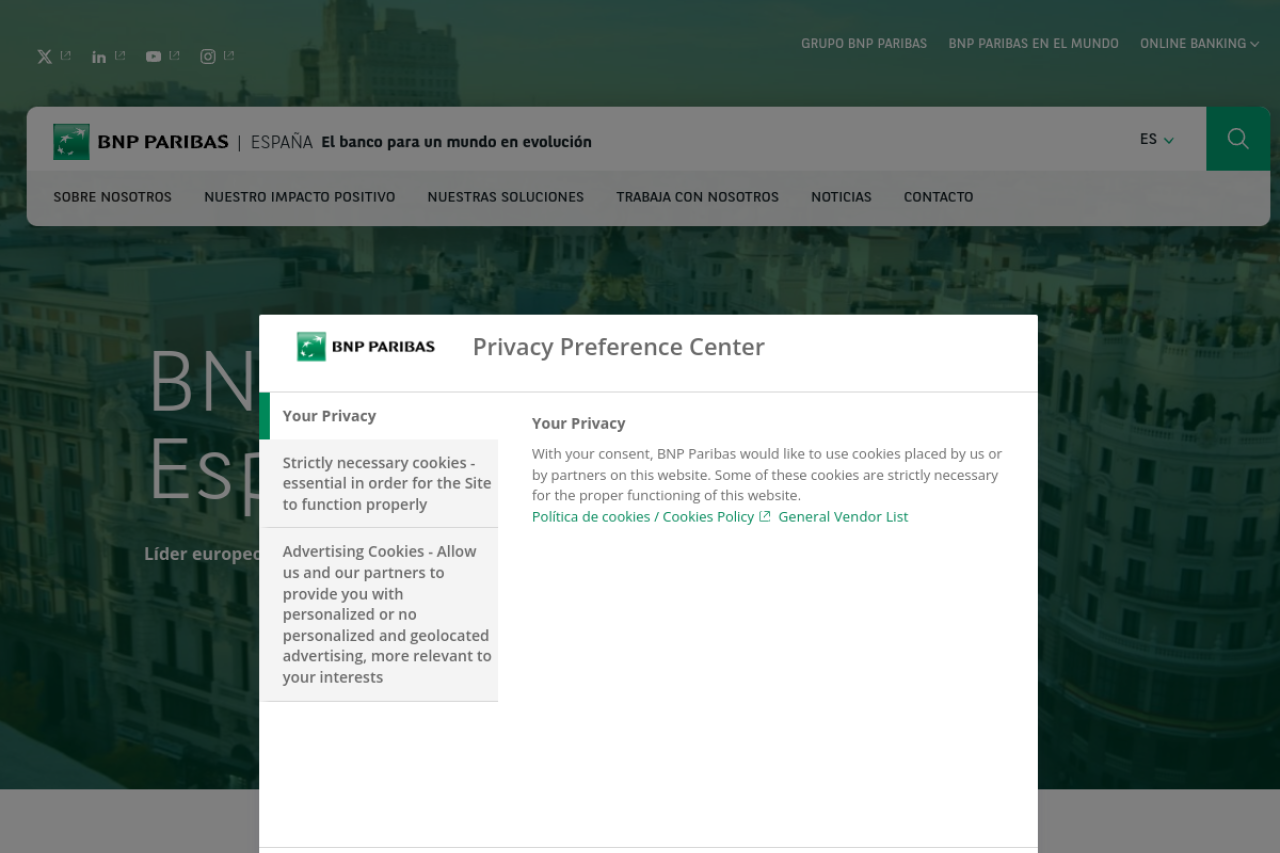
Task: Select the Advertising Cookies tab
Action: (x=379, y=615)
